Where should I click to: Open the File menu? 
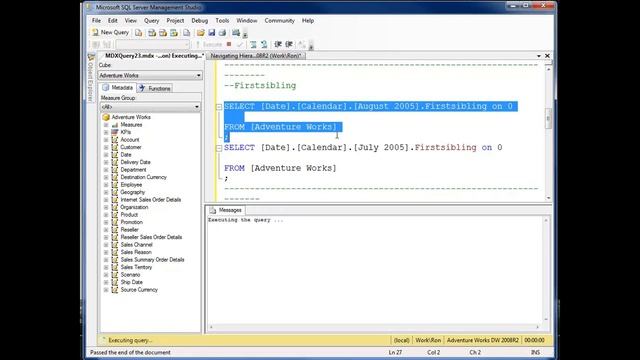click(x=96, y=20)
